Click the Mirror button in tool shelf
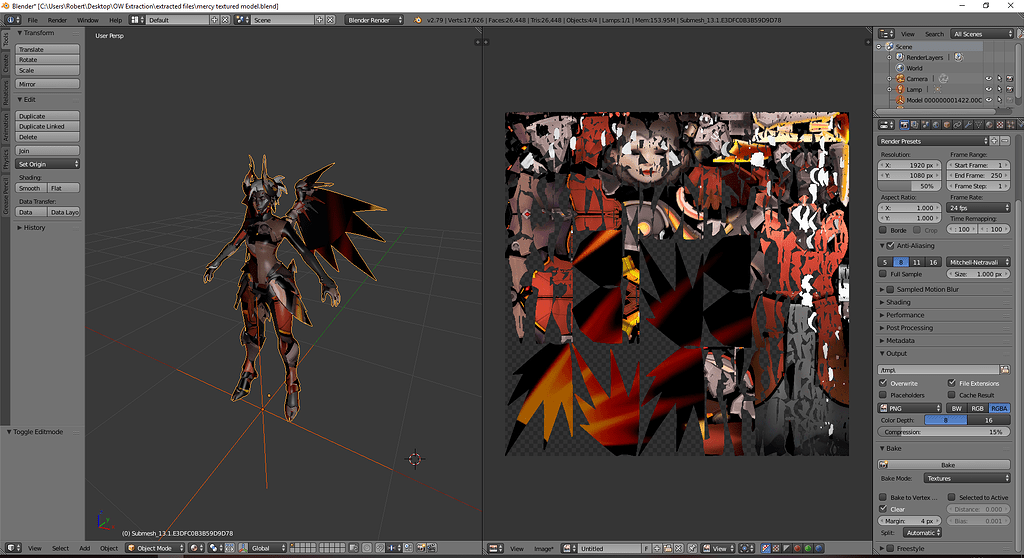1024x558 pixels. [48, 84]
